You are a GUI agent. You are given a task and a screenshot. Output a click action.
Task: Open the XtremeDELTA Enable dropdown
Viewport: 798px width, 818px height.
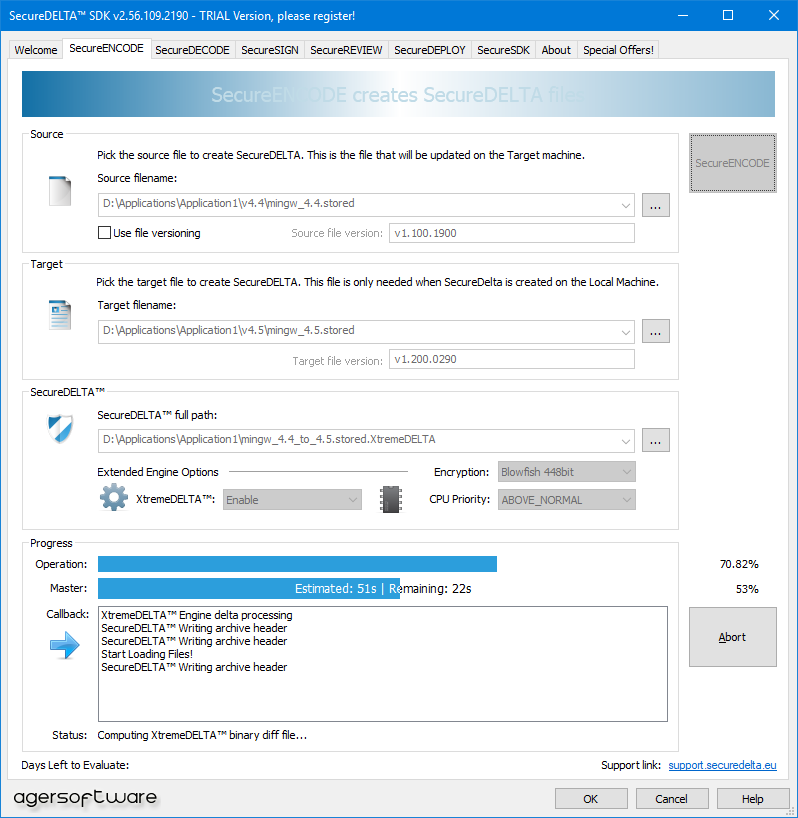(x=292, y=500)
